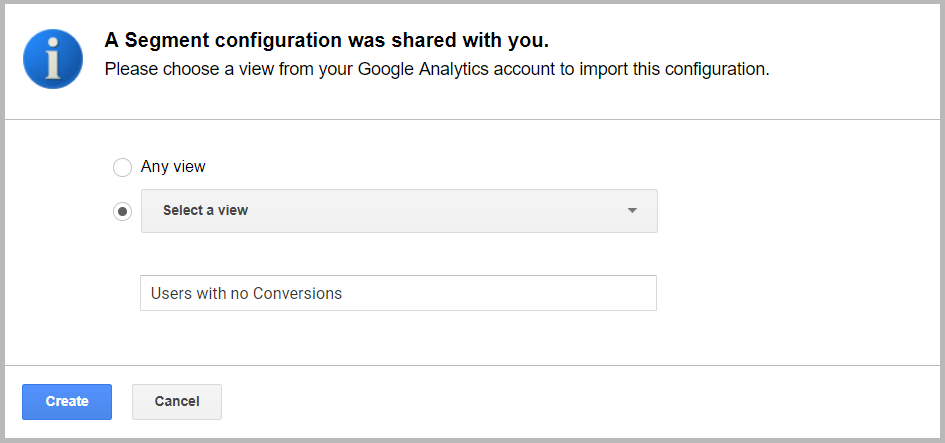Viewport: 945px width, 443px height.
Task: Click the Please choose a view instruction text
Action: pos(437,69)
